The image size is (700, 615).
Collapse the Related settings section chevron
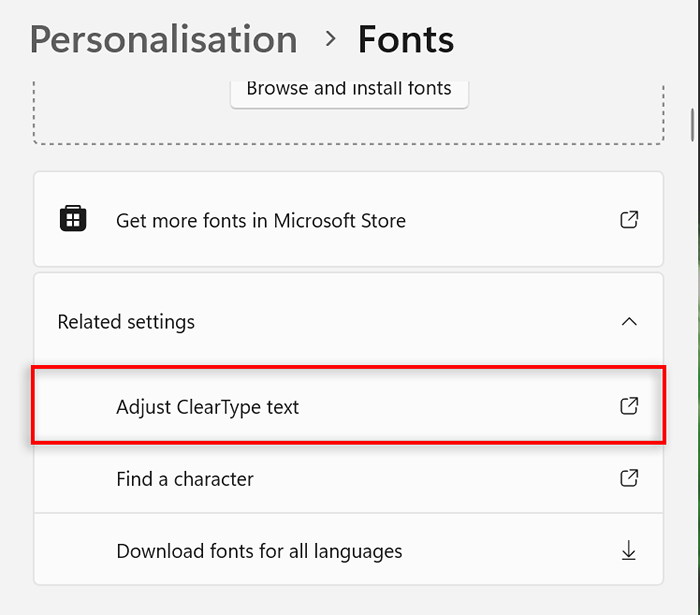coord(629,321)
